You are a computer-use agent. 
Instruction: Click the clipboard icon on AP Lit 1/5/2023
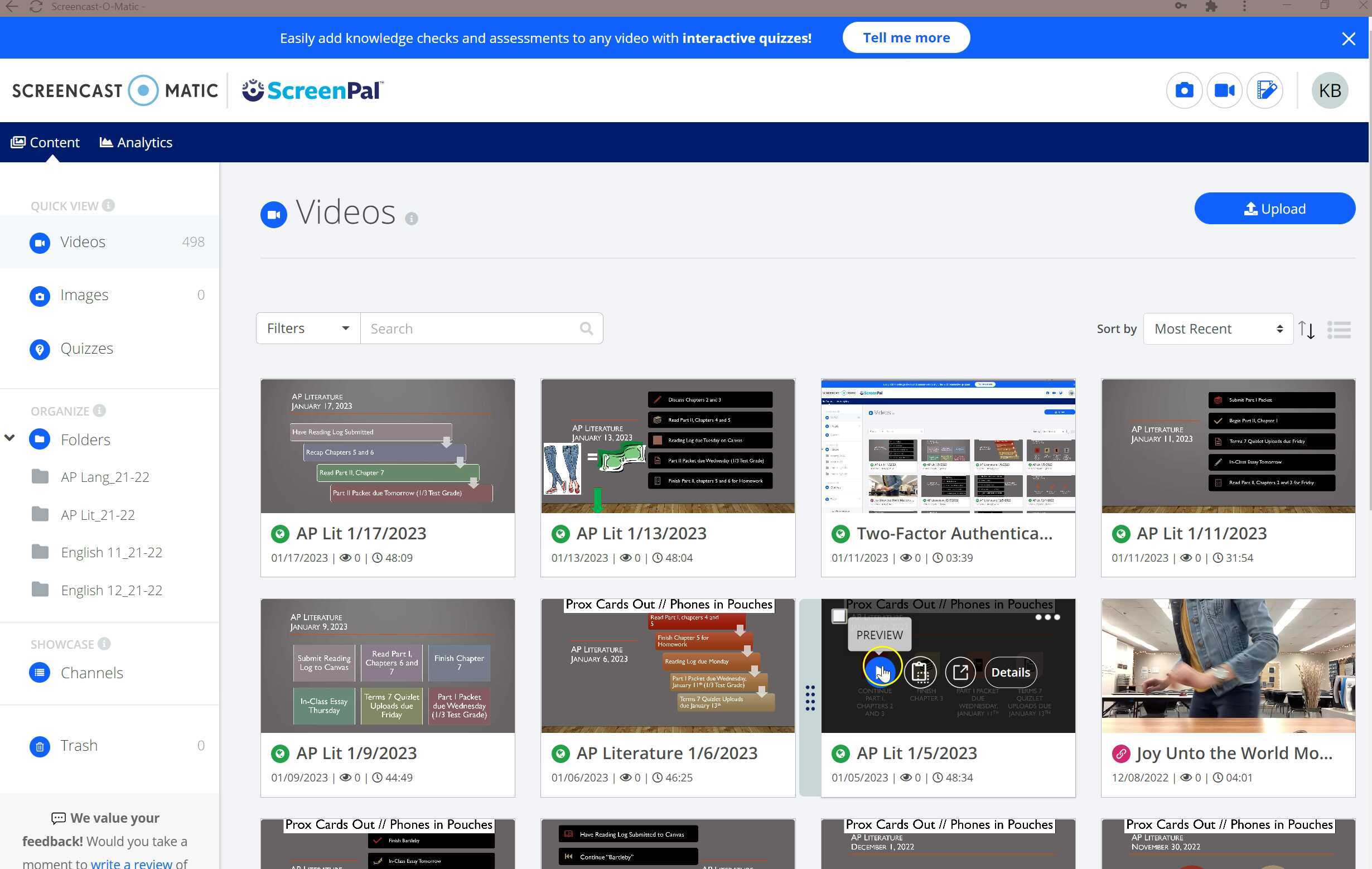[920, 672]
